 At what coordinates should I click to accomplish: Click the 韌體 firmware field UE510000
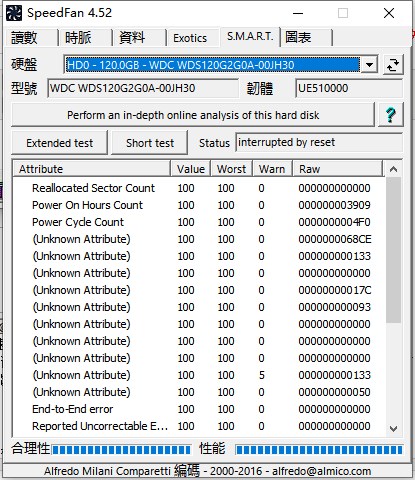pos(349,88)
